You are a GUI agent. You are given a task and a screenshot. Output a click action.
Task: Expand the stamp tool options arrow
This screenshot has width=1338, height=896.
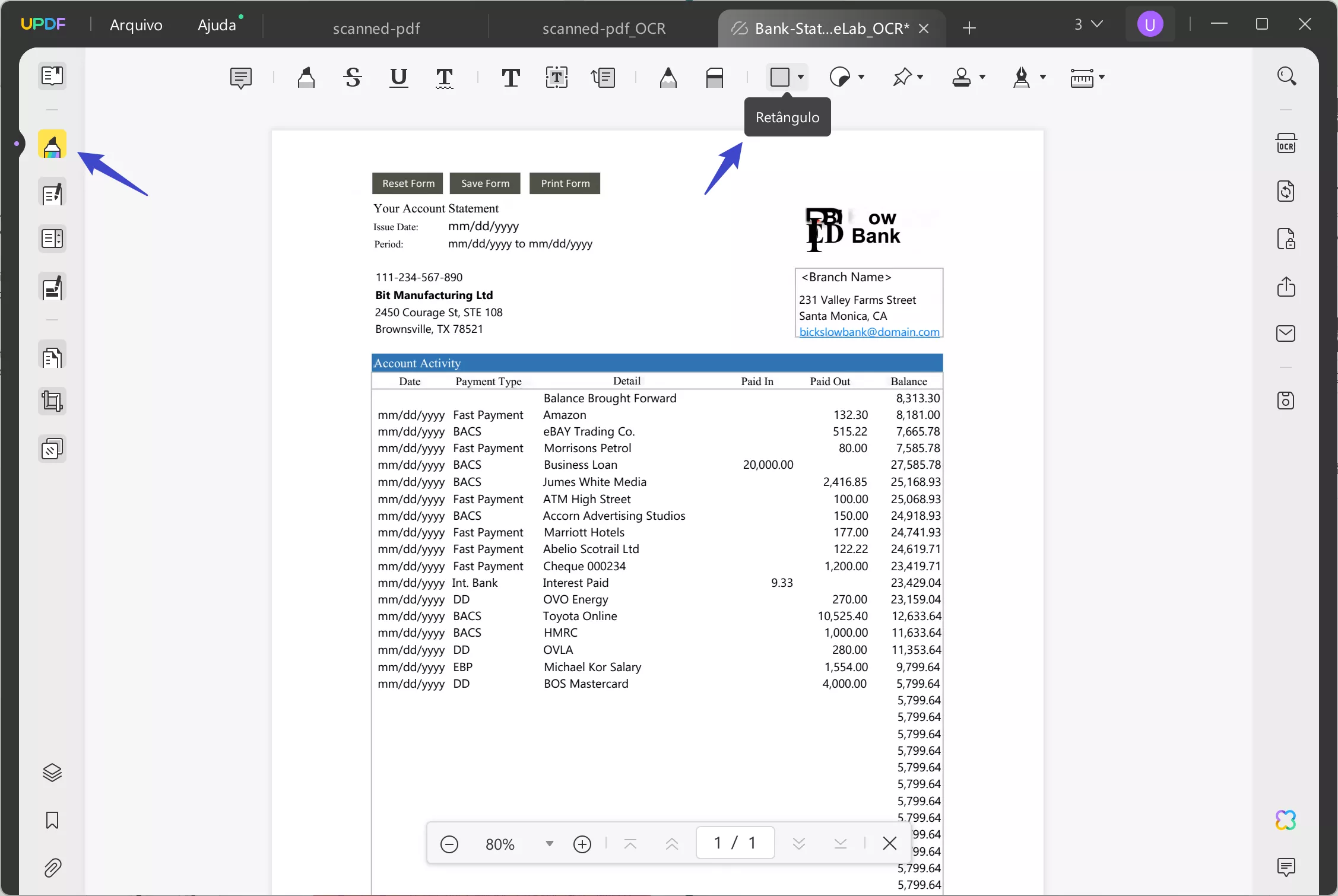click(982, 77)
